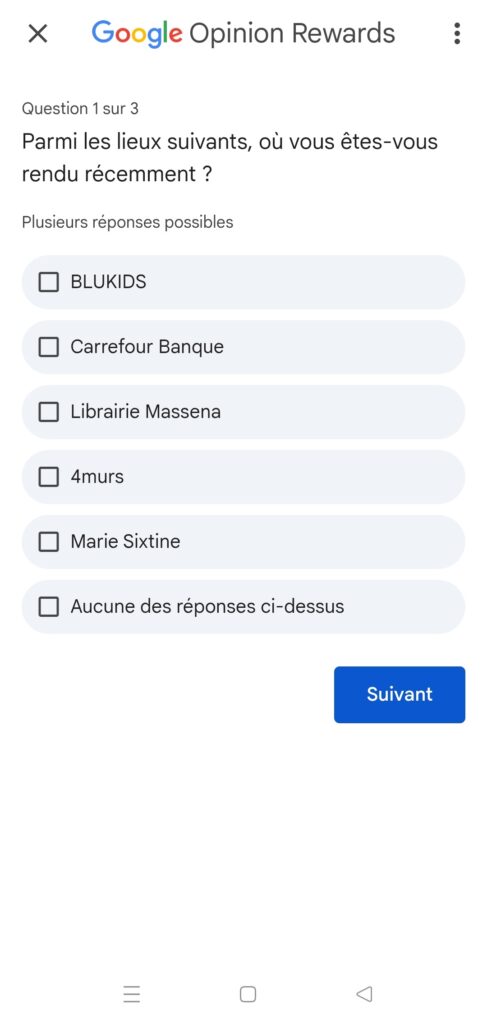Tap the Android recent apps navigation icon
The image size is (487, 1024).
pyautogui.click(x=132, y=994)
